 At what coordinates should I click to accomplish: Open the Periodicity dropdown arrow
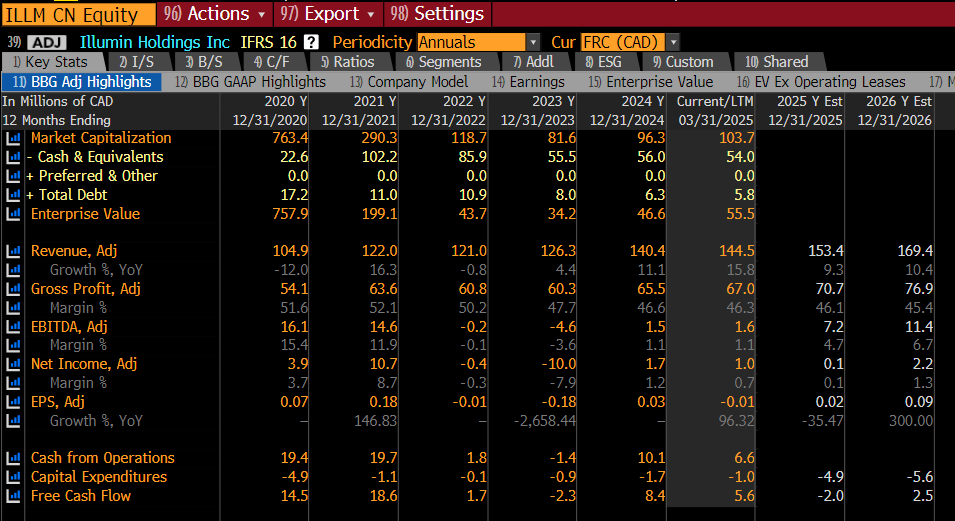[x=533, y=42]
